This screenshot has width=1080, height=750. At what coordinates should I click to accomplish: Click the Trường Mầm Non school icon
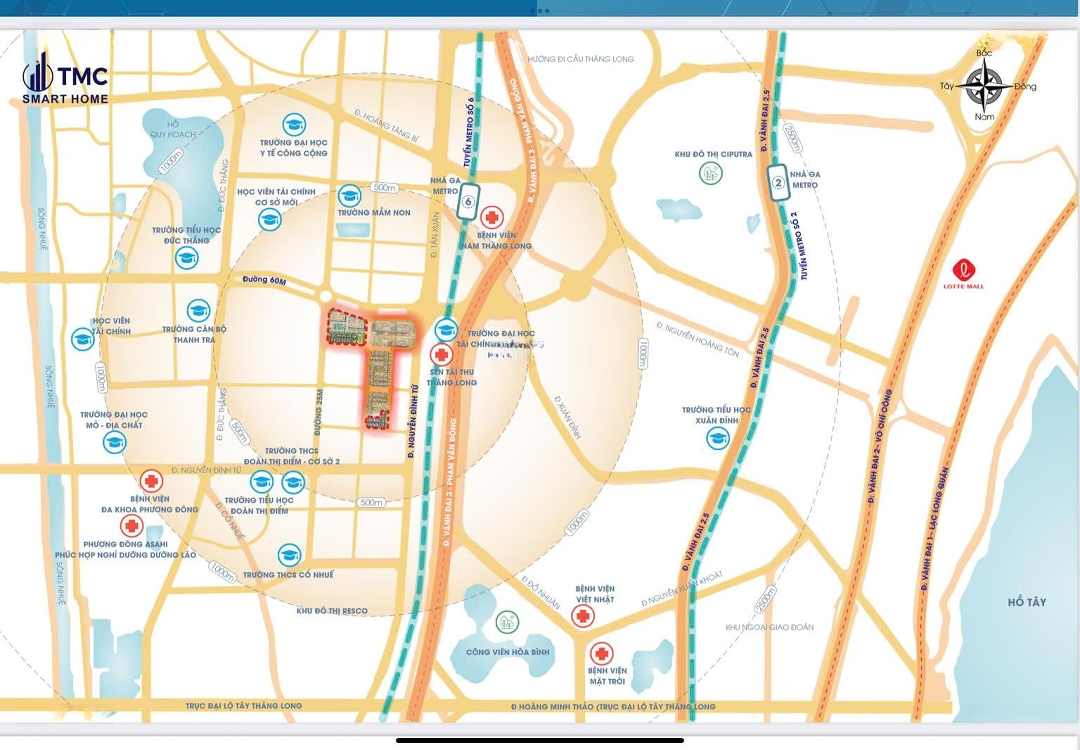349,195
